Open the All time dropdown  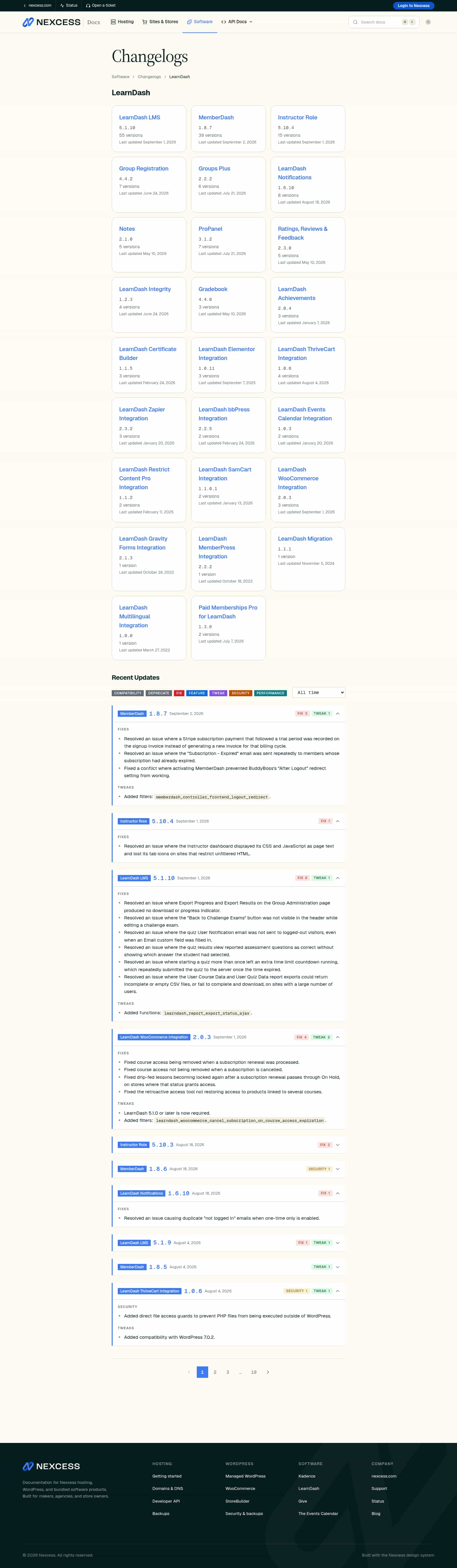318,693
